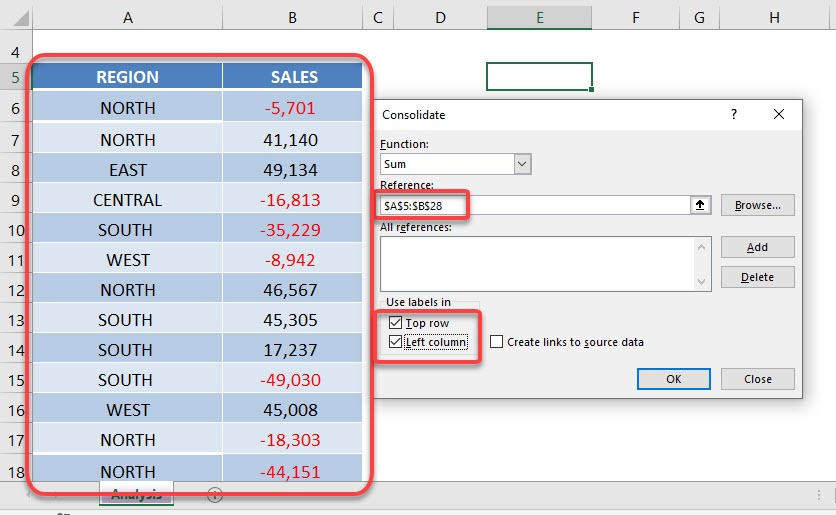
Task: Click the Browse... button
Action: (x=757, y=205)
